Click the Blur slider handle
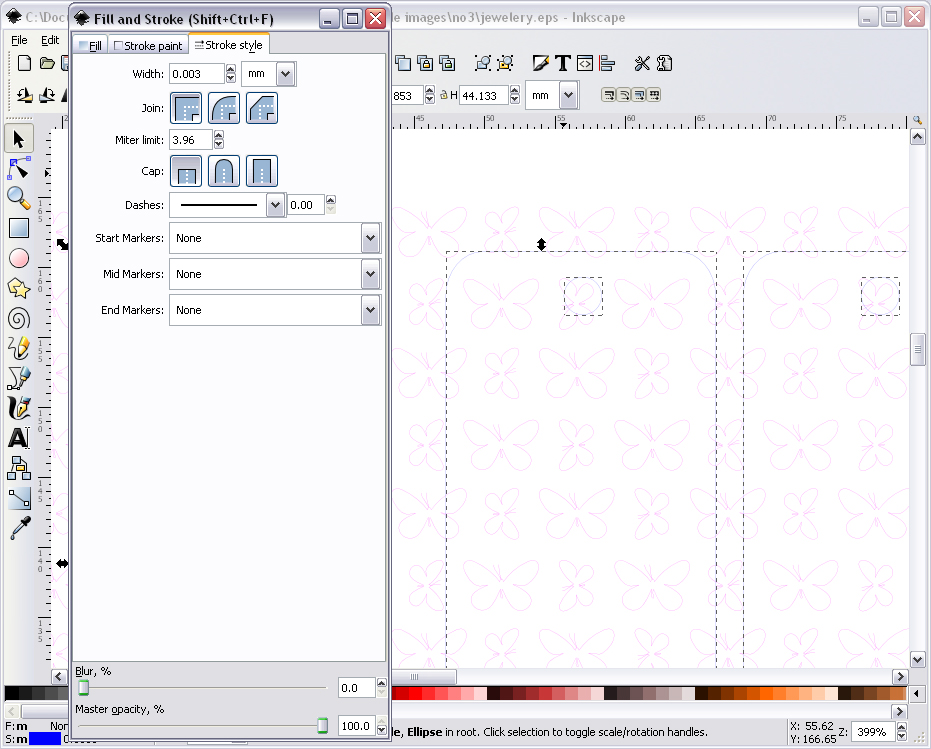Viewport: 931px width, 749px height. pos(84,687)
